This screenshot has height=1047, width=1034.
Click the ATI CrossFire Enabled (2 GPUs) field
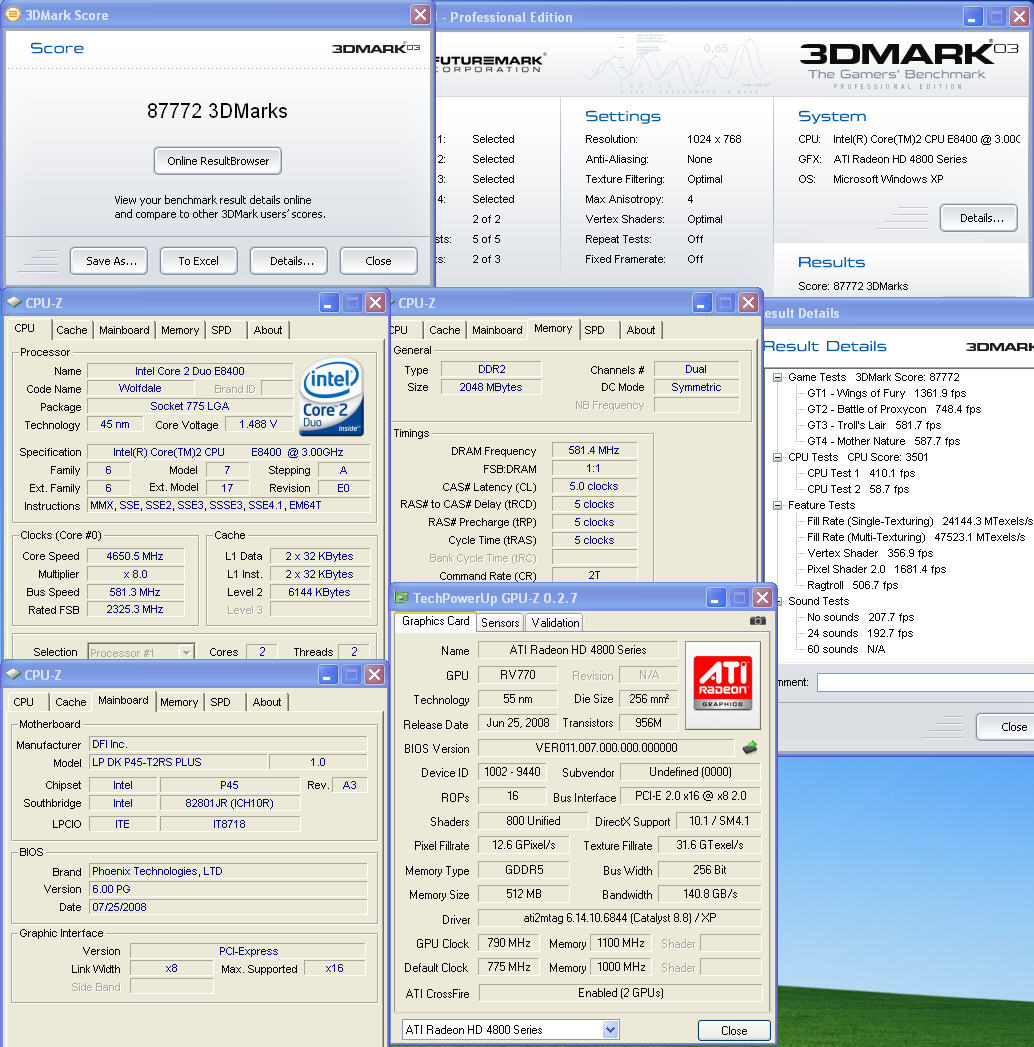[620, 994]
